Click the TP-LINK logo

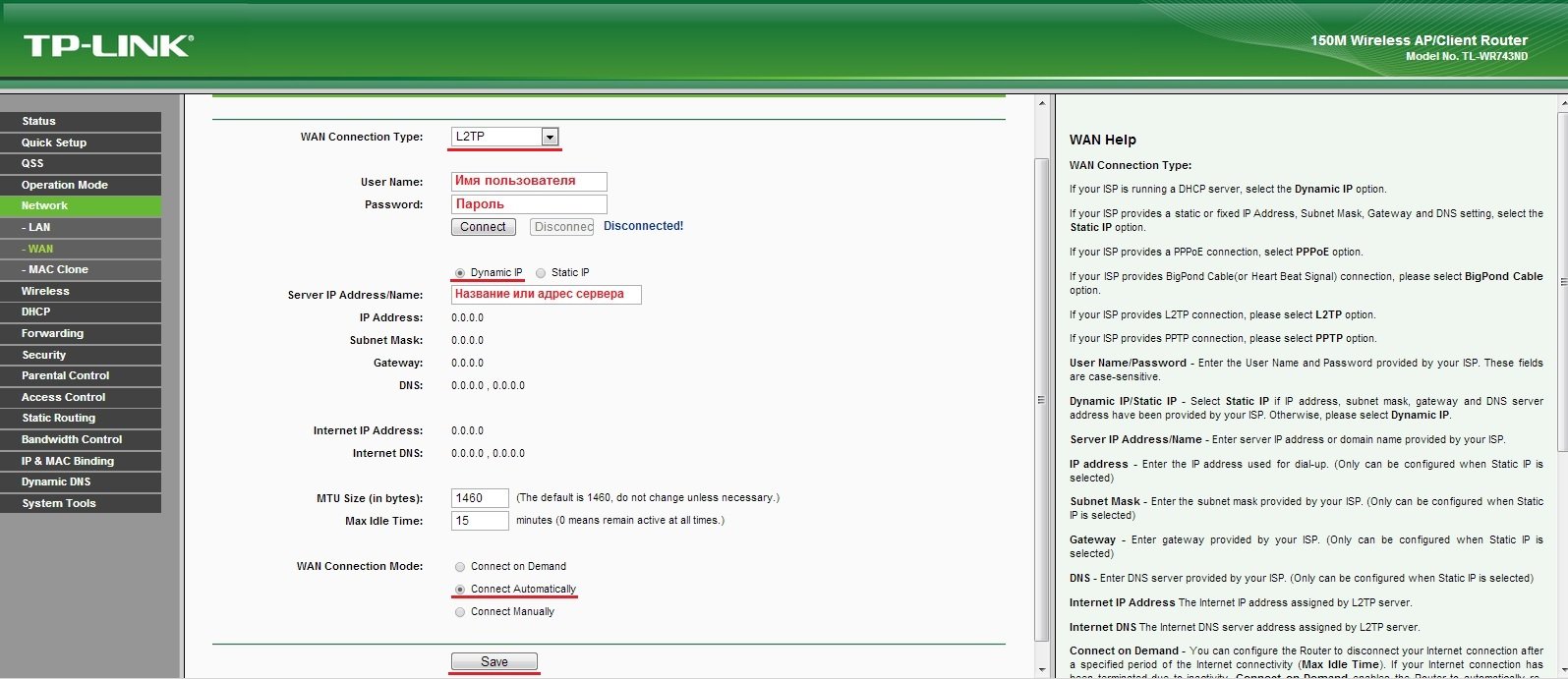point(108,45)
